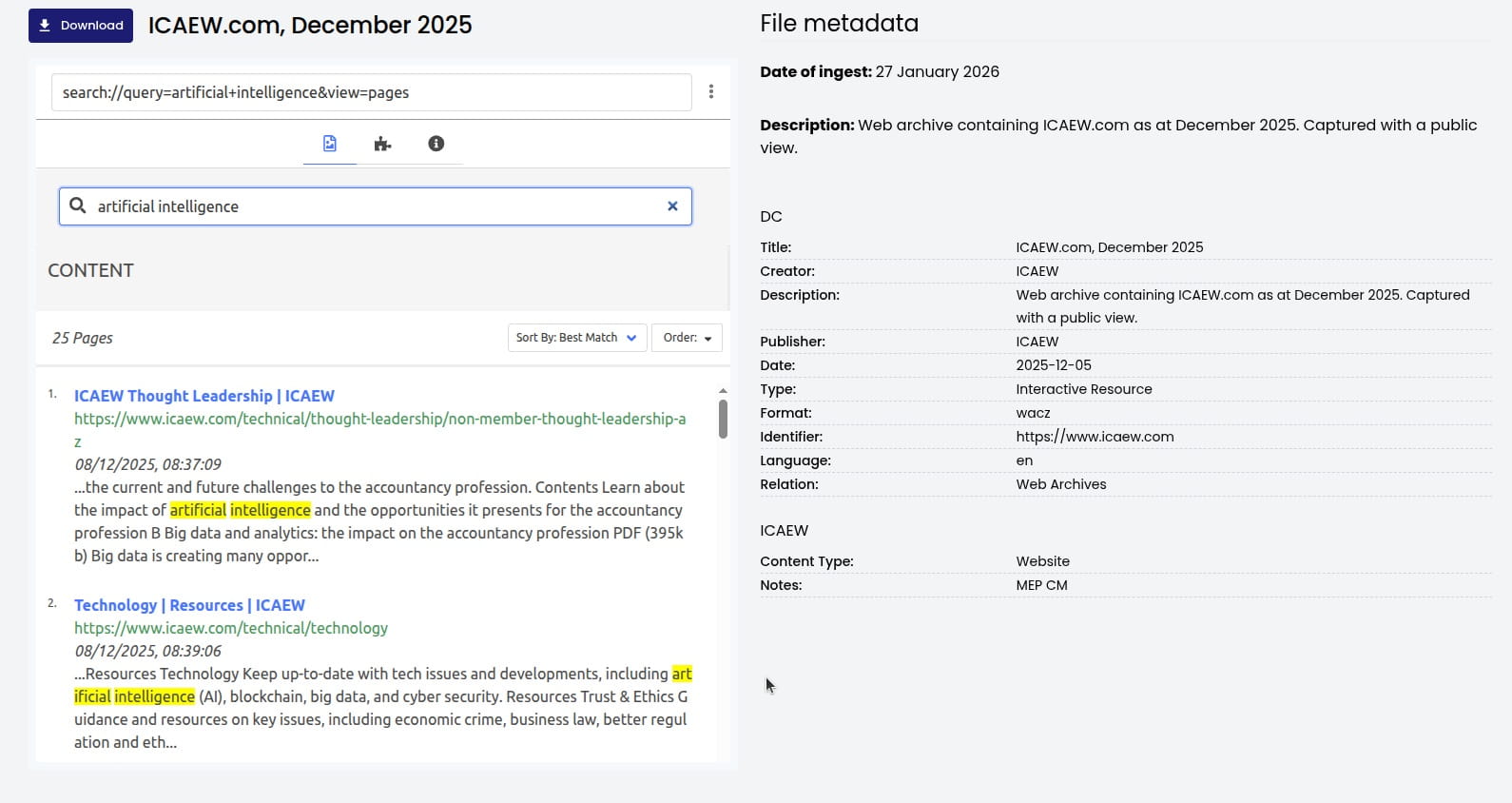Click the date of ingest 27 January 2026
Image resolution: width=1512 pixels, height=803 pixels.
click(x=938, y=71)
